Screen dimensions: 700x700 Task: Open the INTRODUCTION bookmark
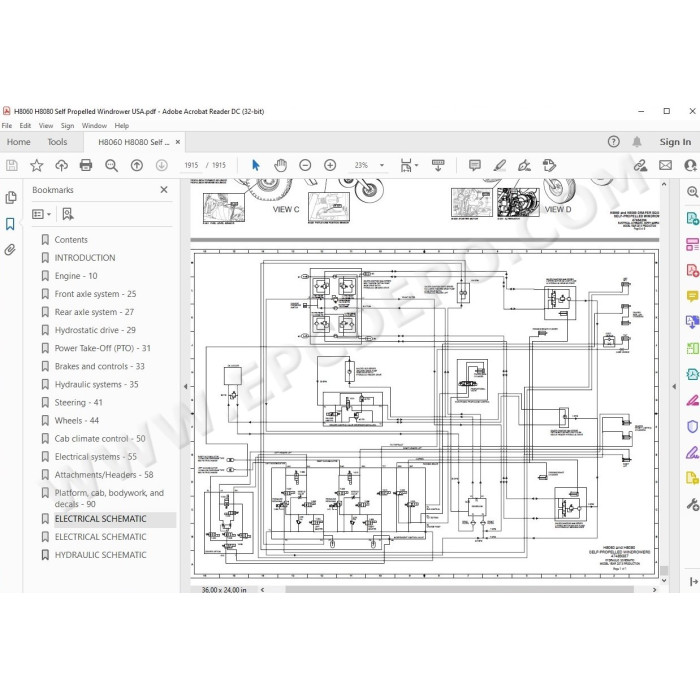pos(85,258)
